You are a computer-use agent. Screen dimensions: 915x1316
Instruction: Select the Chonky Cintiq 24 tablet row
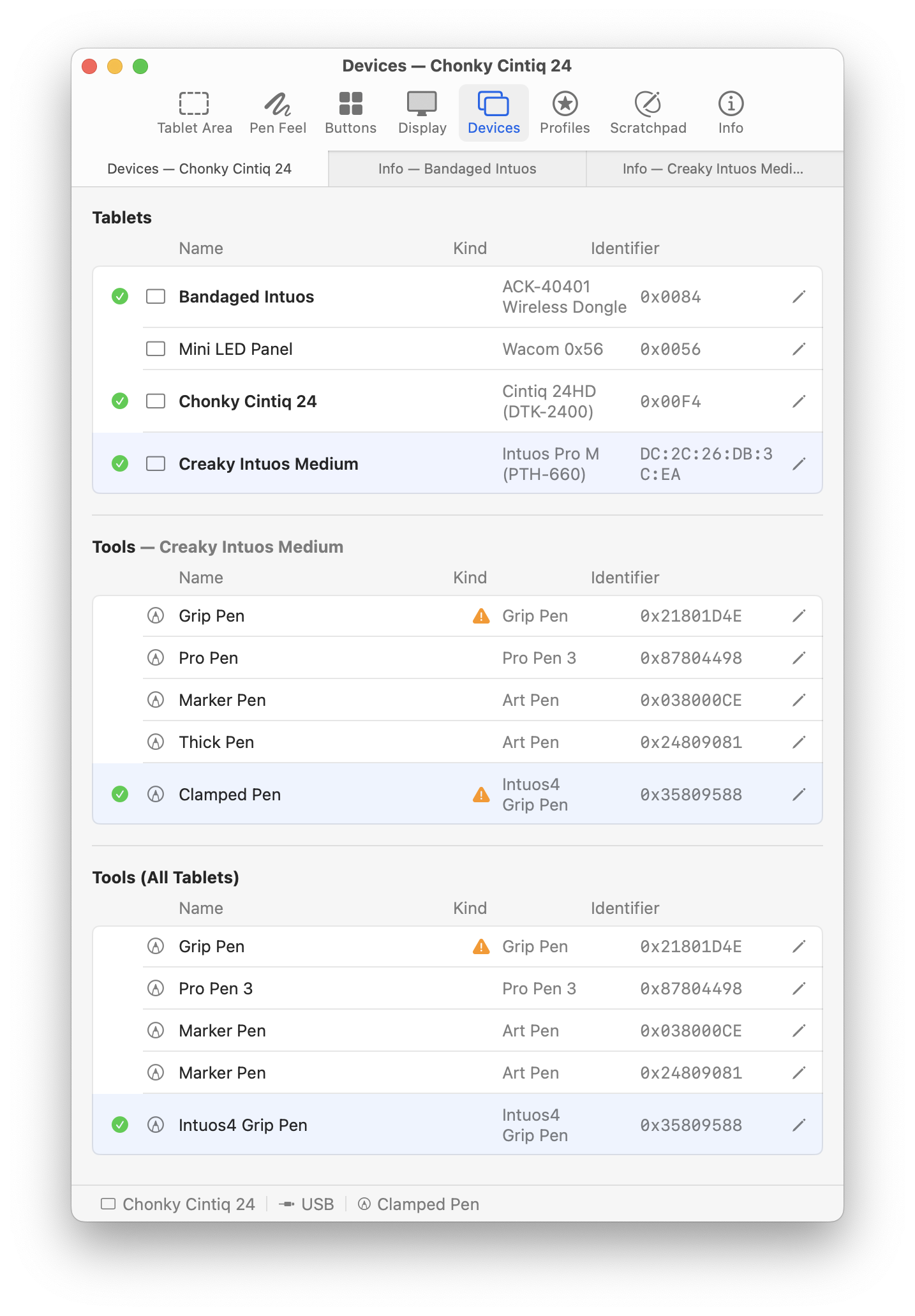[x=457, y=401]
